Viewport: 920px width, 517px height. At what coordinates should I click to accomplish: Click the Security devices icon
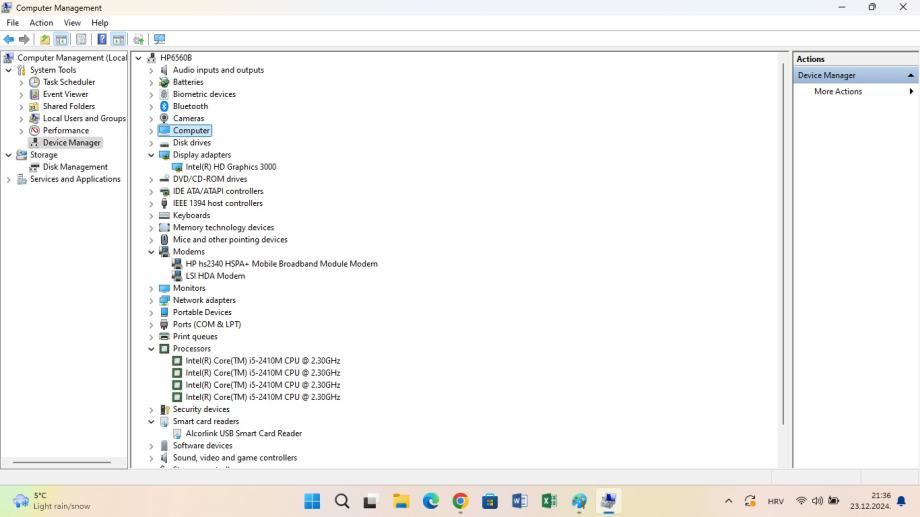point(164,410)
